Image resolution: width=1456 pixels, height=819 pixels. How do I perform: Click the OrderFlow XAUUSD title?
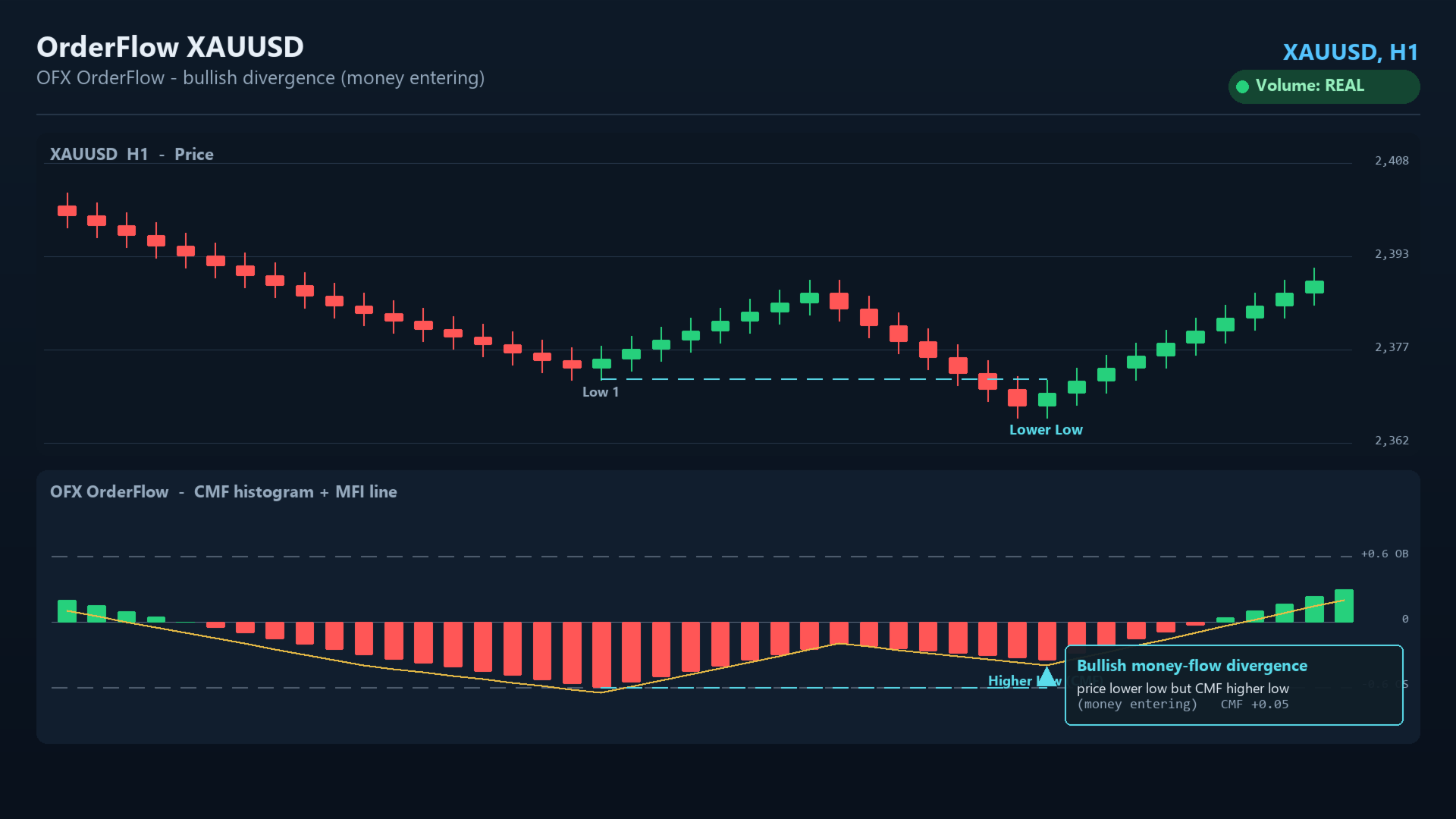(x=170, y=47)
